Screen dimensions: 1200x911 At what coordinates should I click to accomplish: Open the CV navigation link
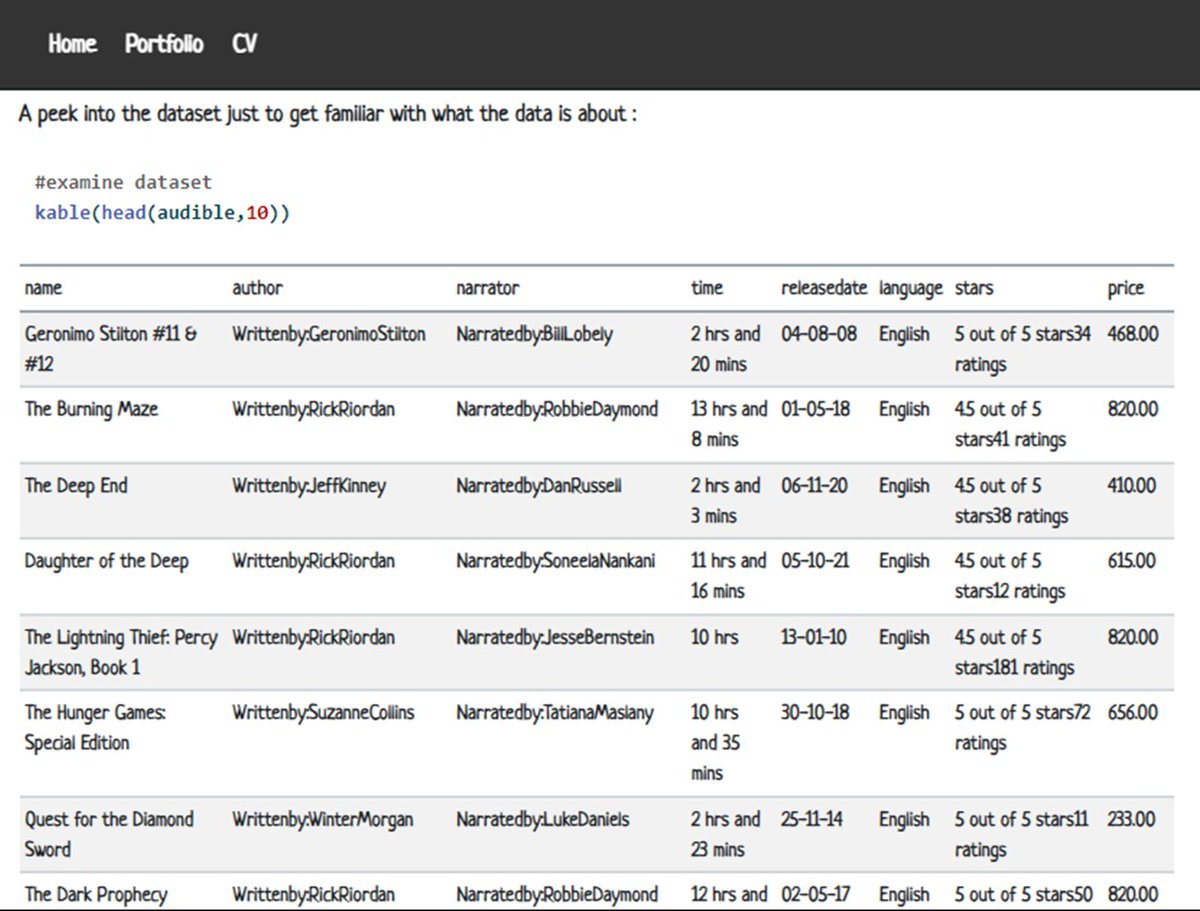(244, 44)
